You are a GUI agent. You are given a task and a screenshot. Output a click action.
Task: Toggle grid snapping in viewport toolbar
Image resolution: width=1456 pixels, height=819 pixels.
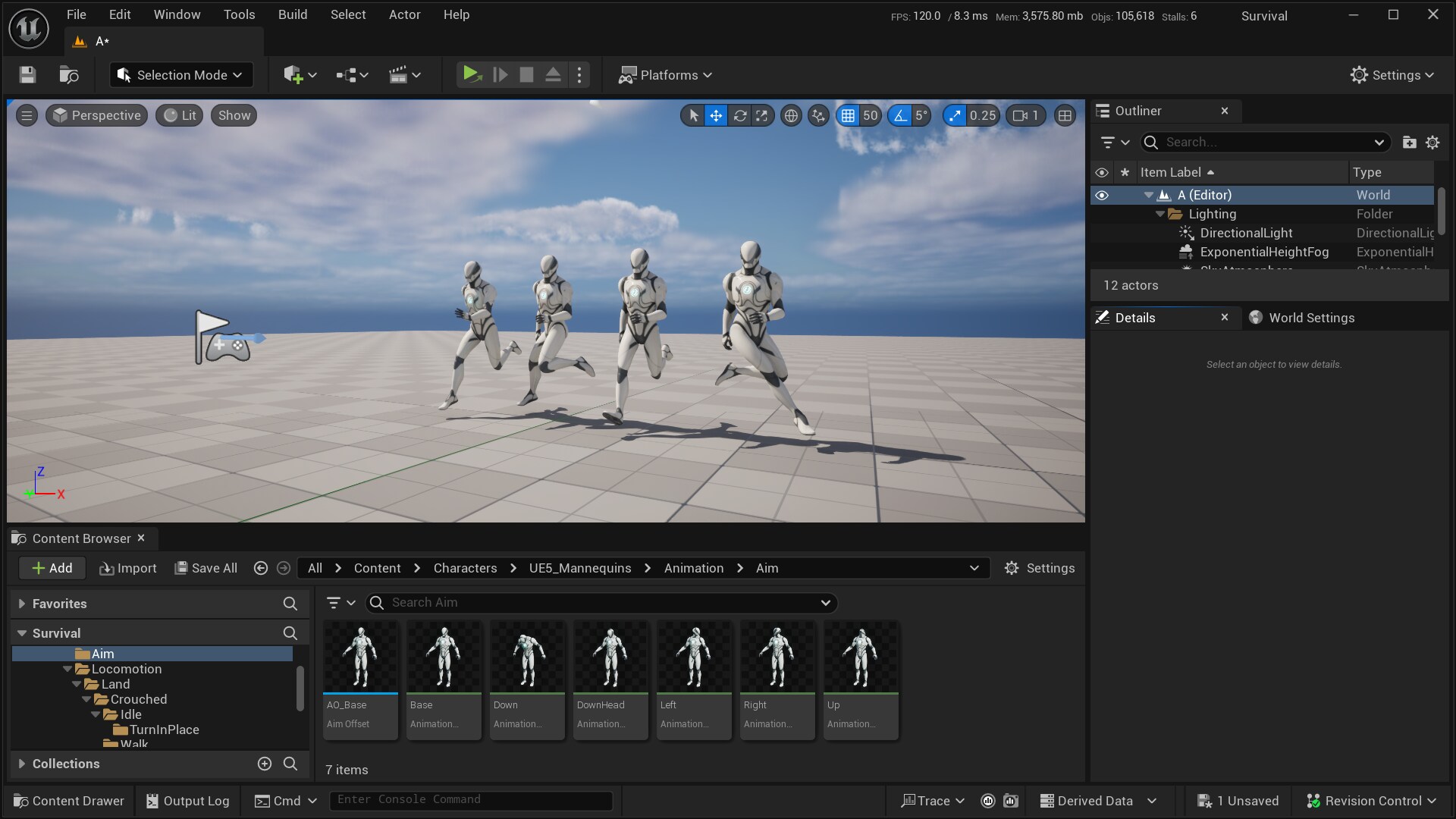pos(848,115)
